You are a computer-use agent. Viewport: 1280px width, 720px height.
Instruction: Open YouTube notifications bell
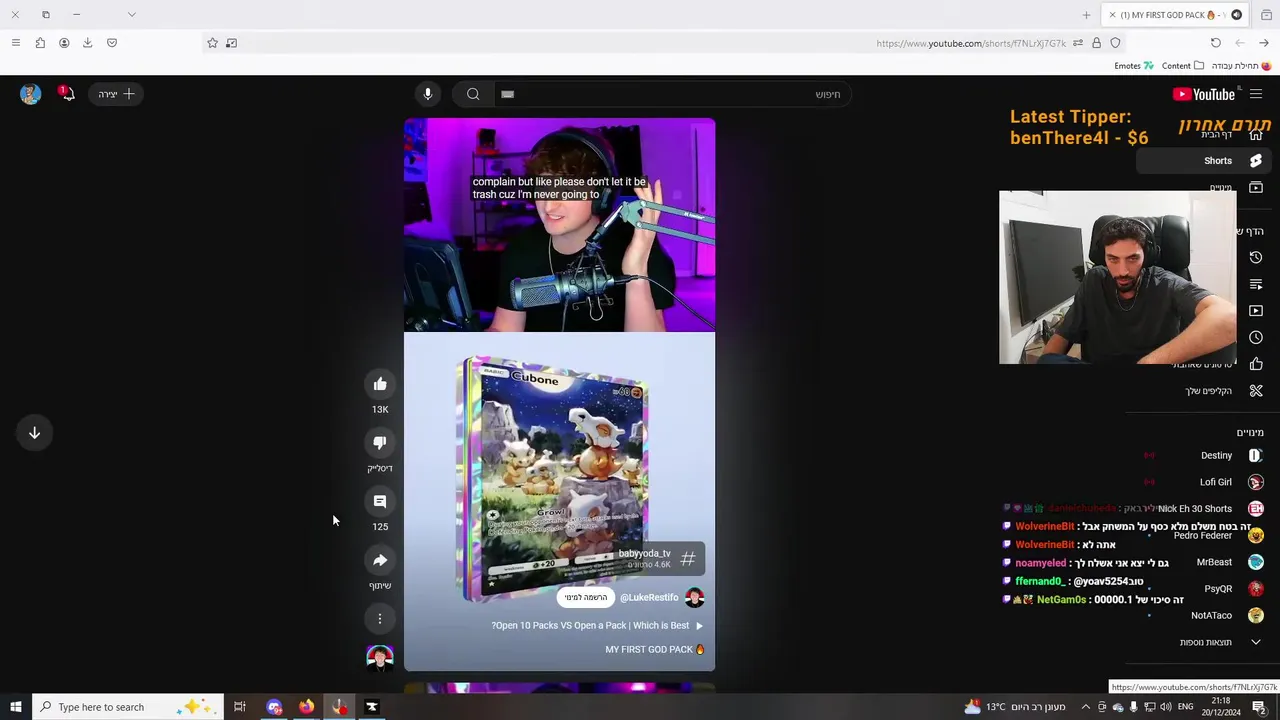click(67, 94)
